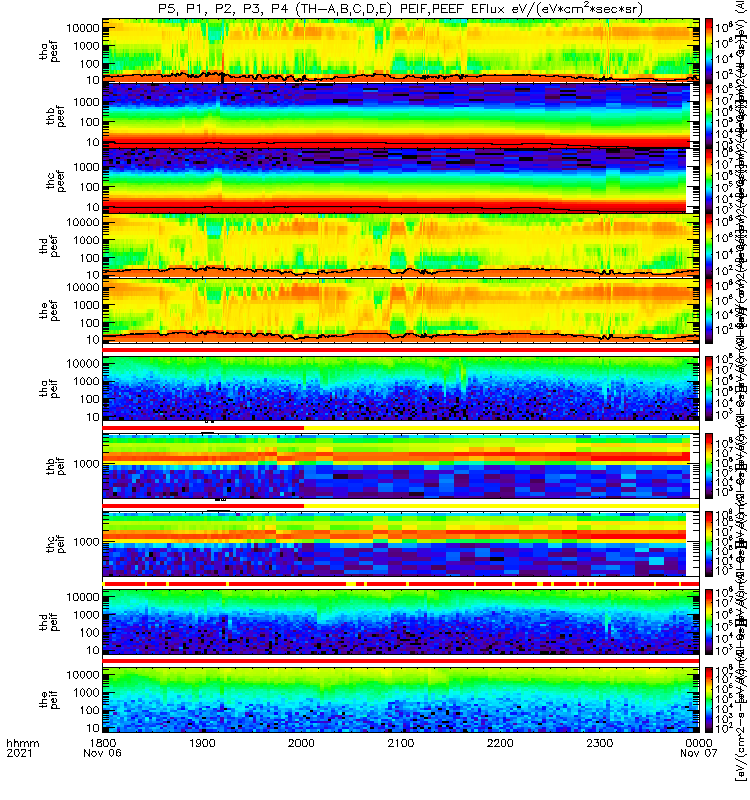Select the 'thc peif' panel label
The image size is (750, 800).
pos(55,544)
